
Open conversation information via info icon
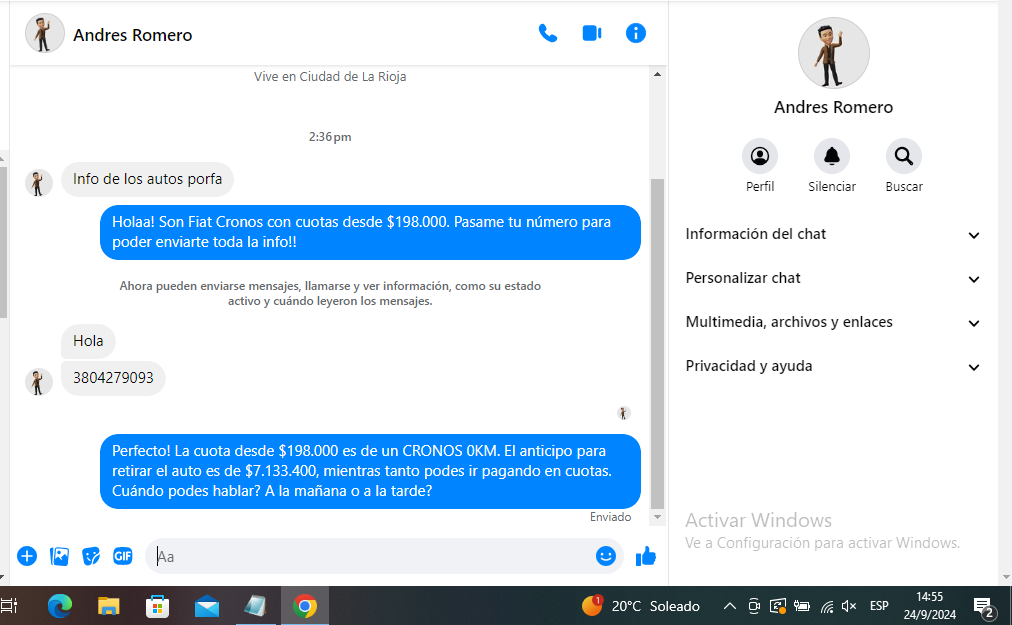(x=636, y=33)
